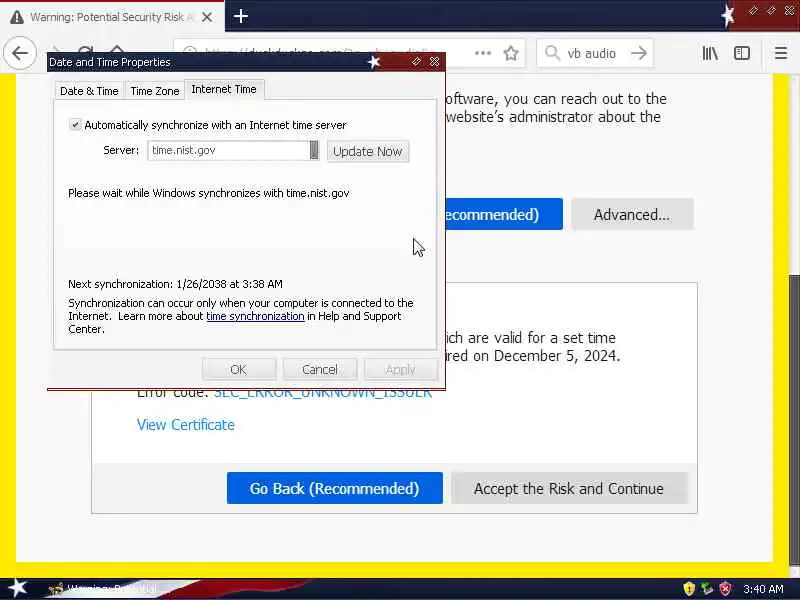Click Go Back (Recommended) at page bottom
The width and height of the screenshot is (800, 600).
[x=335, y=488]
